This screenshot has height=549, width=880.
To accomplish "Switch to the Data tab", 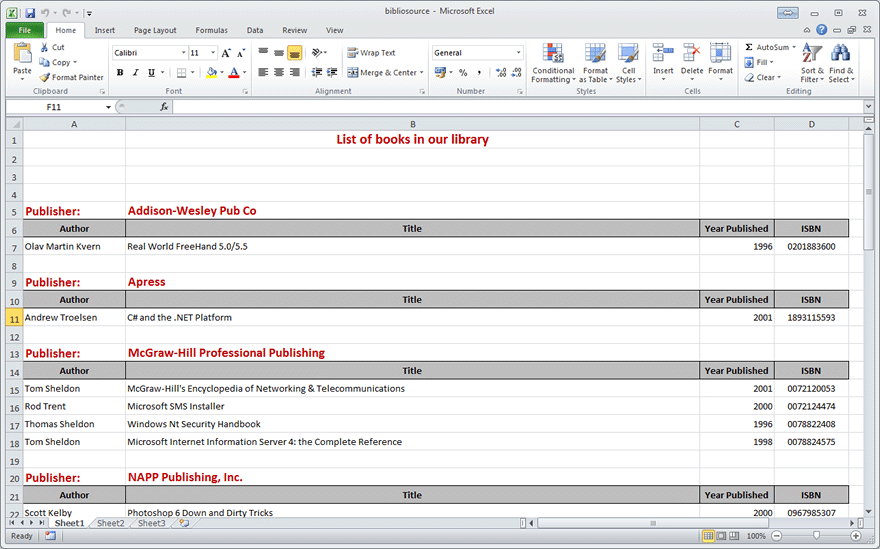I will pos(255,30).
